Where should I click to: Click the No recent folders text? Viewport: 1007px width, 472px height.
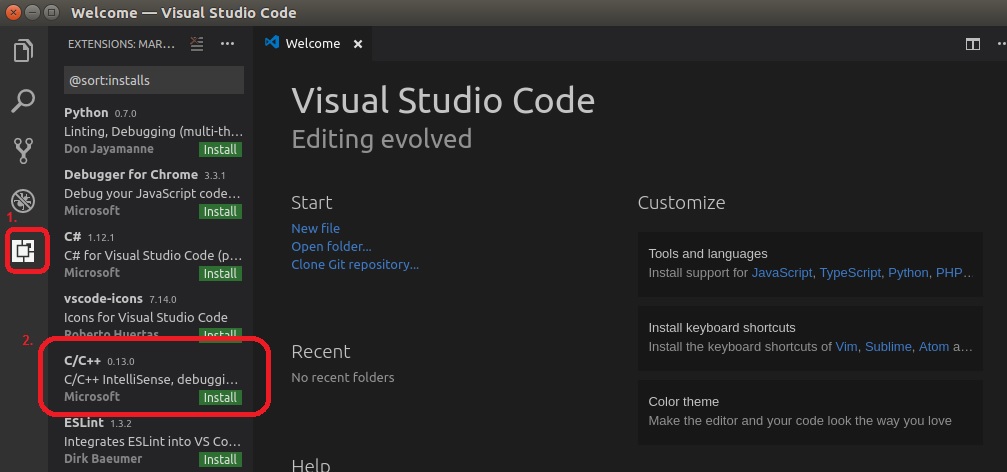343,378
